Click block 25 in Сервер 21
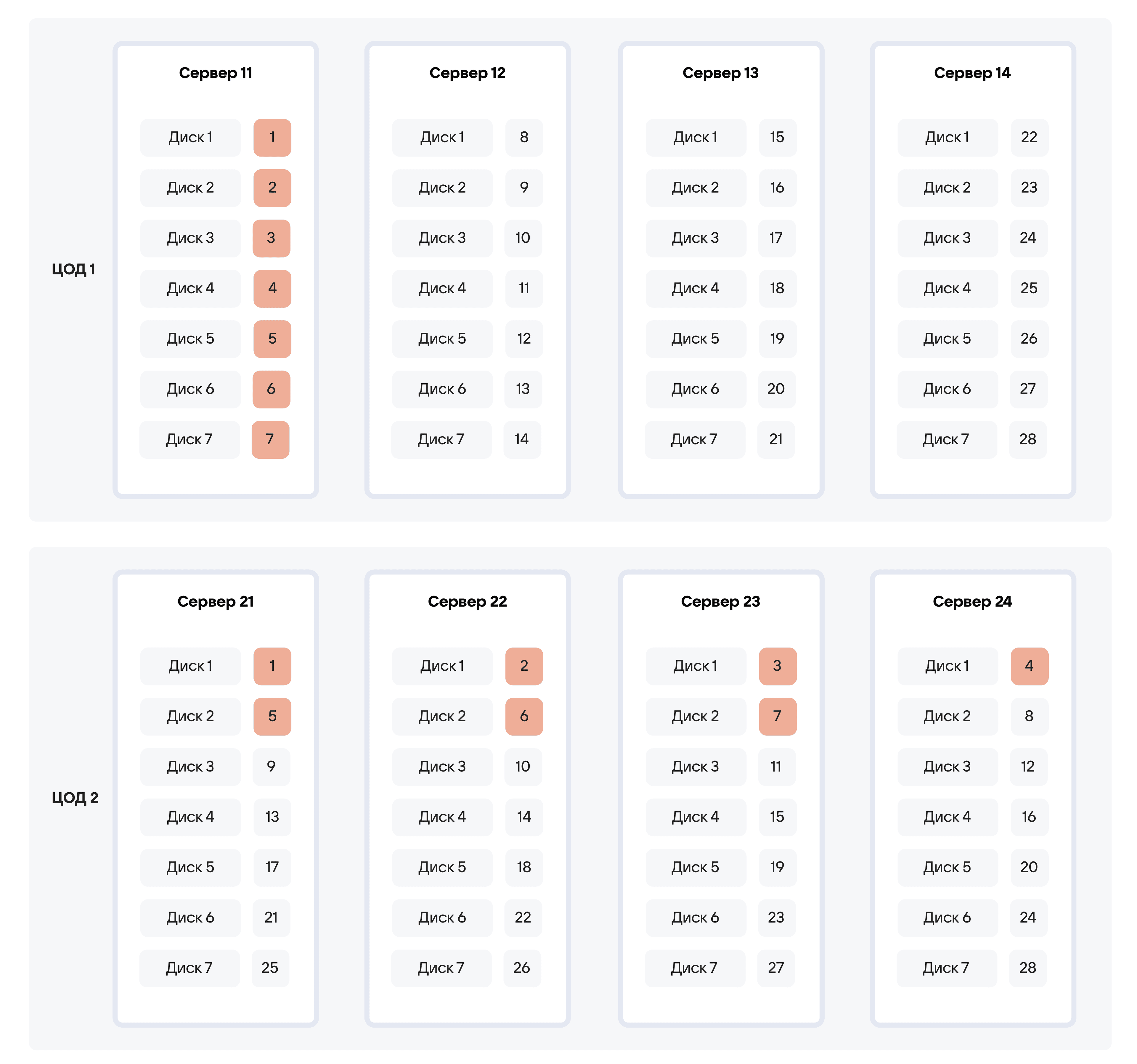Image resolution: width=1137 pixels, height=1064 pixels. [x=270, y=968]
